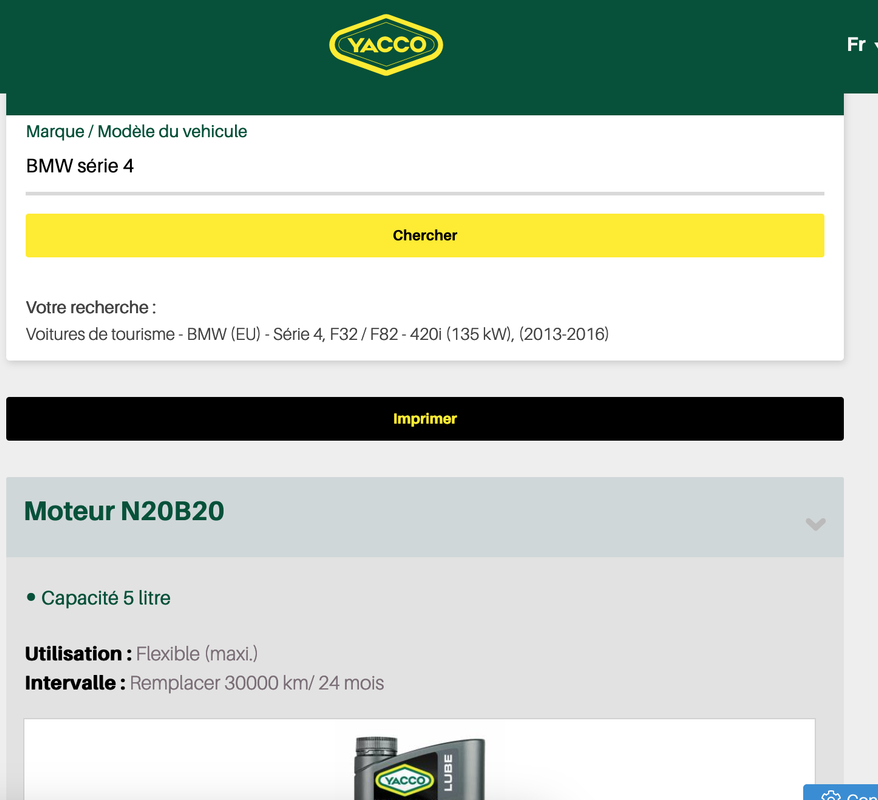Click the Flexible (maxi.) utilisation value
878x800 pixels.
pos(197,654)
